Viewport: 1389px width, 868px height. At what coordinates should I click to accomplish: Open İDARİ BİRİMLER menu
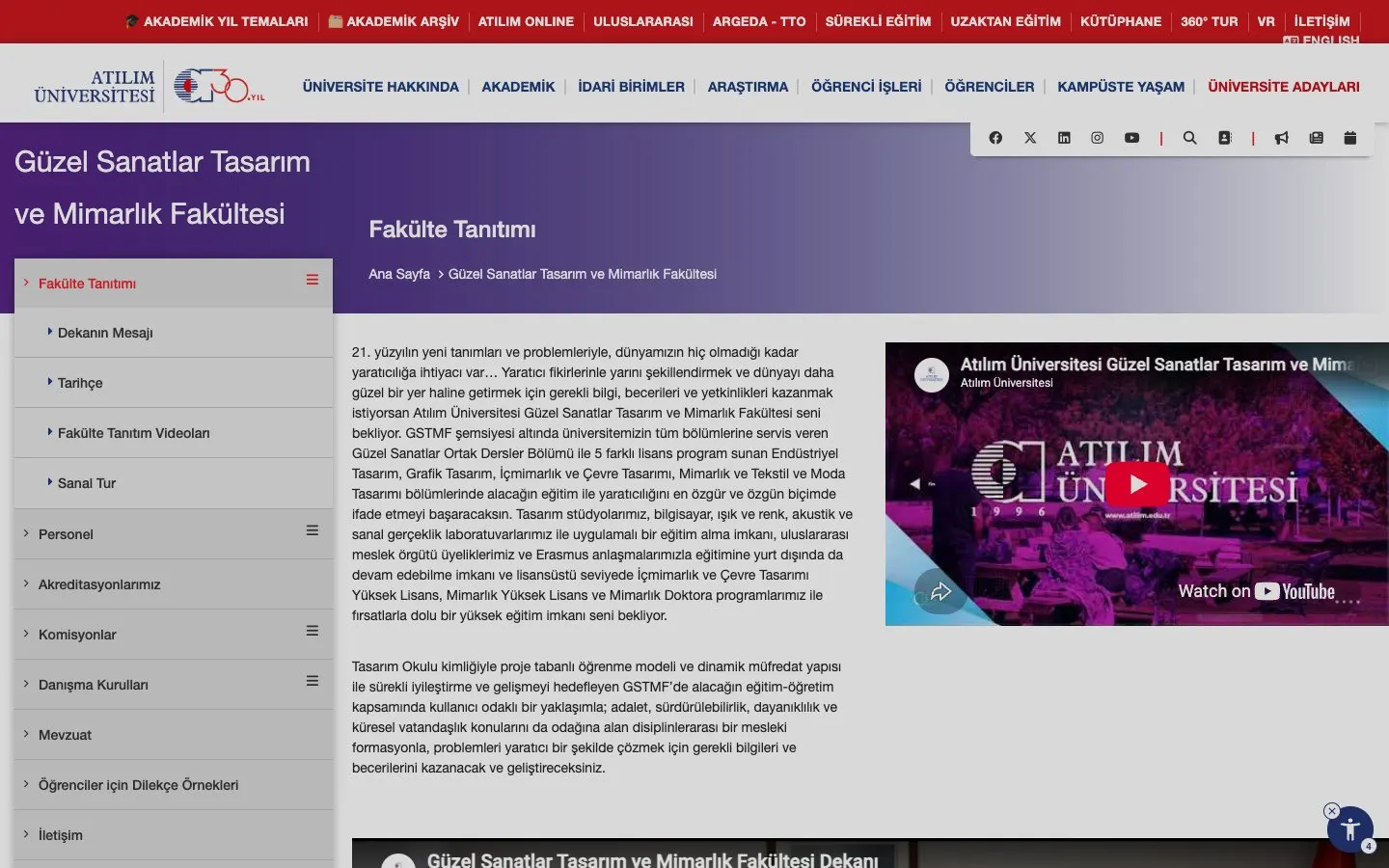click(x=631, y=87)
